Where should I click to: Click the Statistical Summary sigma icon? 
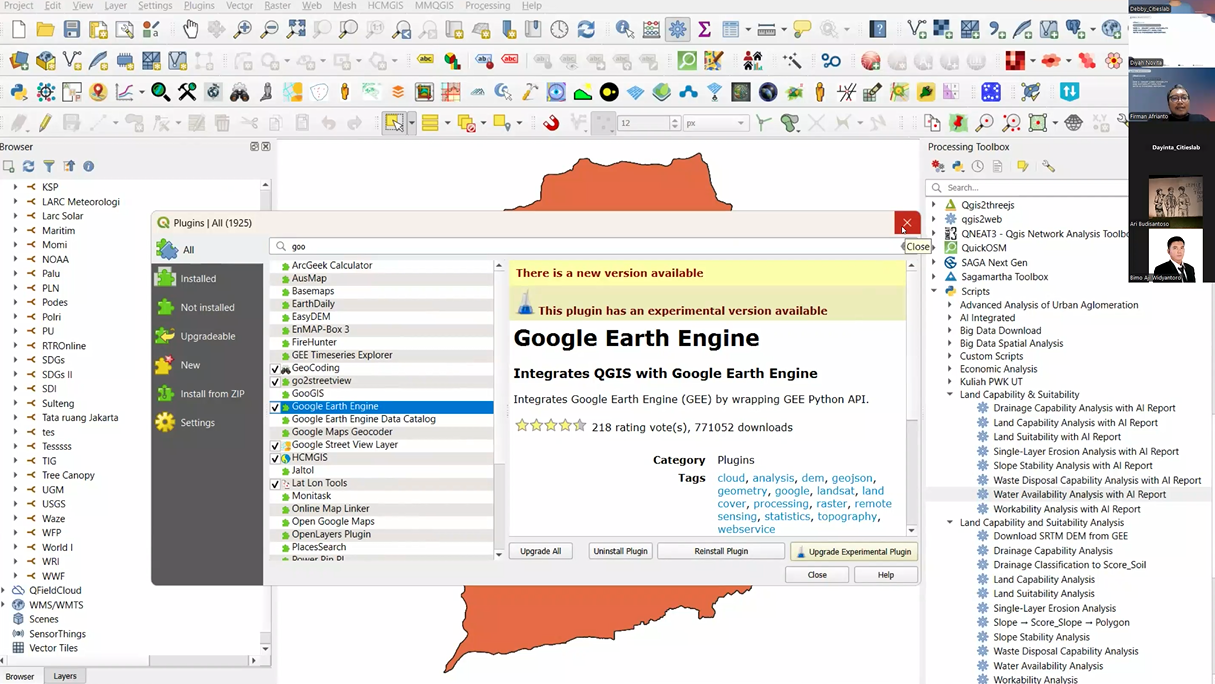tap(704, 30)
